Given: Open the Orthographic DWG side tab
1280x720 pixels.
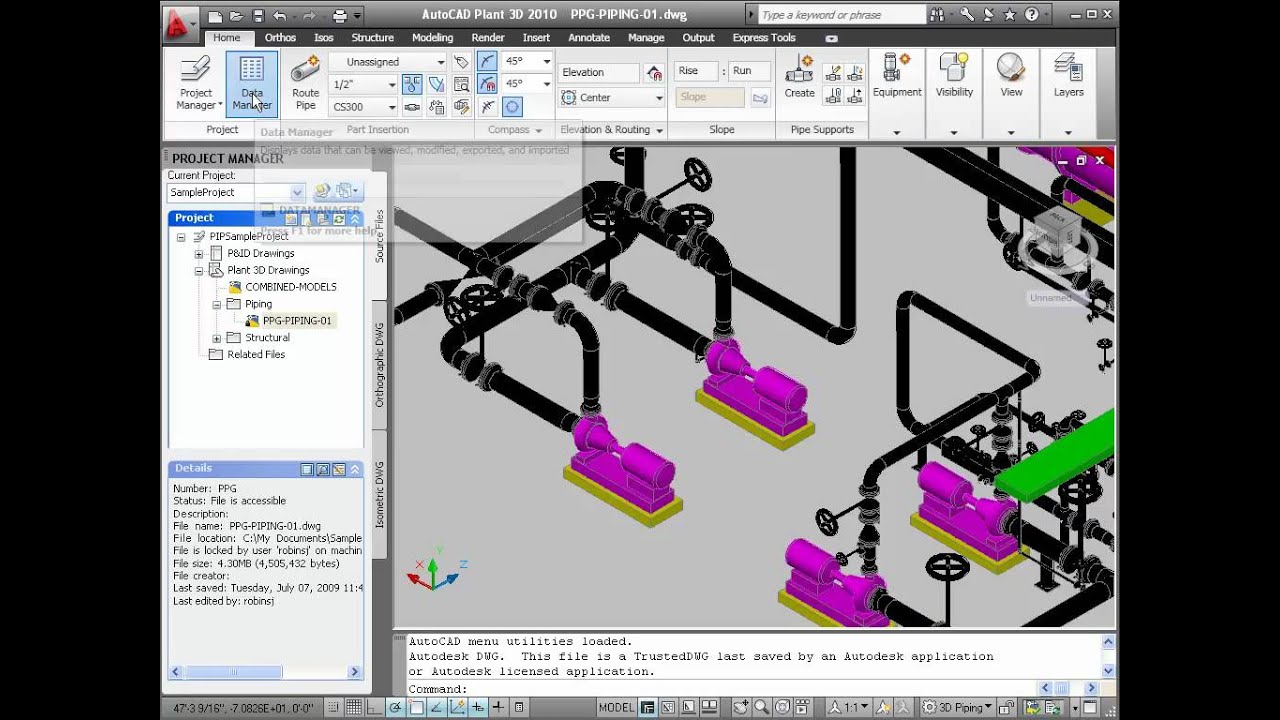Looking at the screenshot, I should tap(380, 364).
